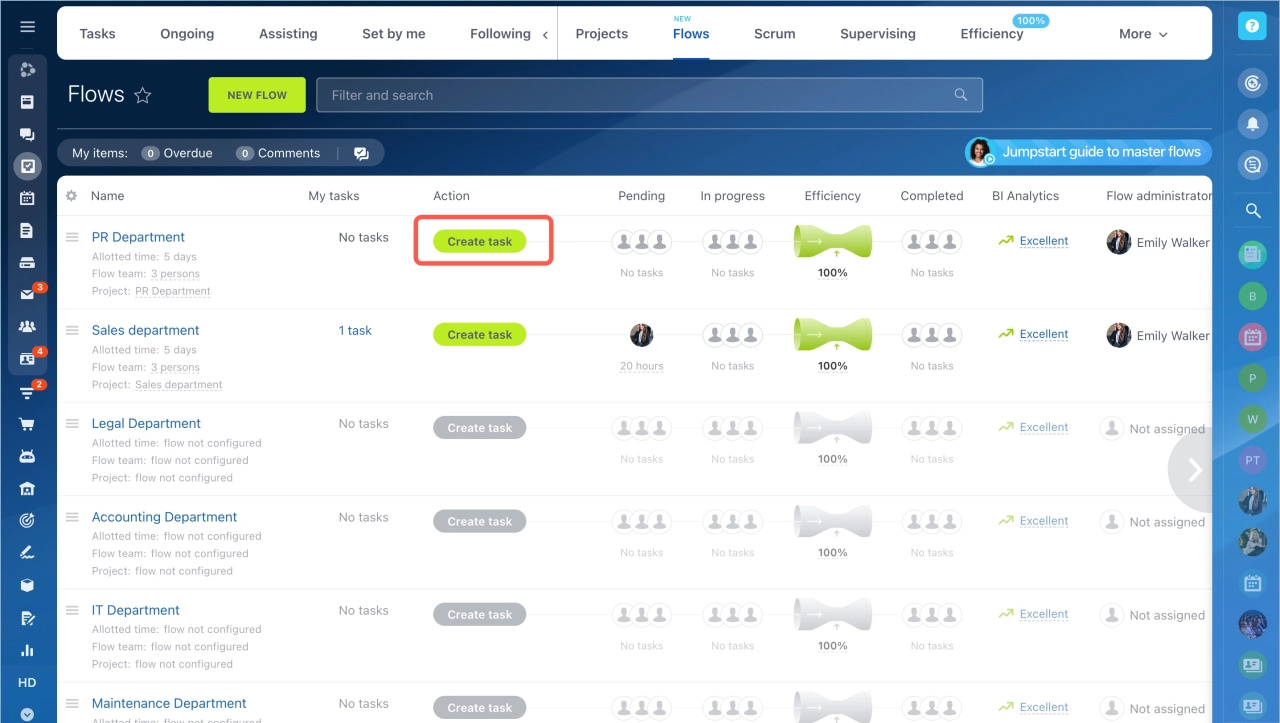Open the Projects tab
Screen dimensions: 1280x723
[x=602, y=34]
